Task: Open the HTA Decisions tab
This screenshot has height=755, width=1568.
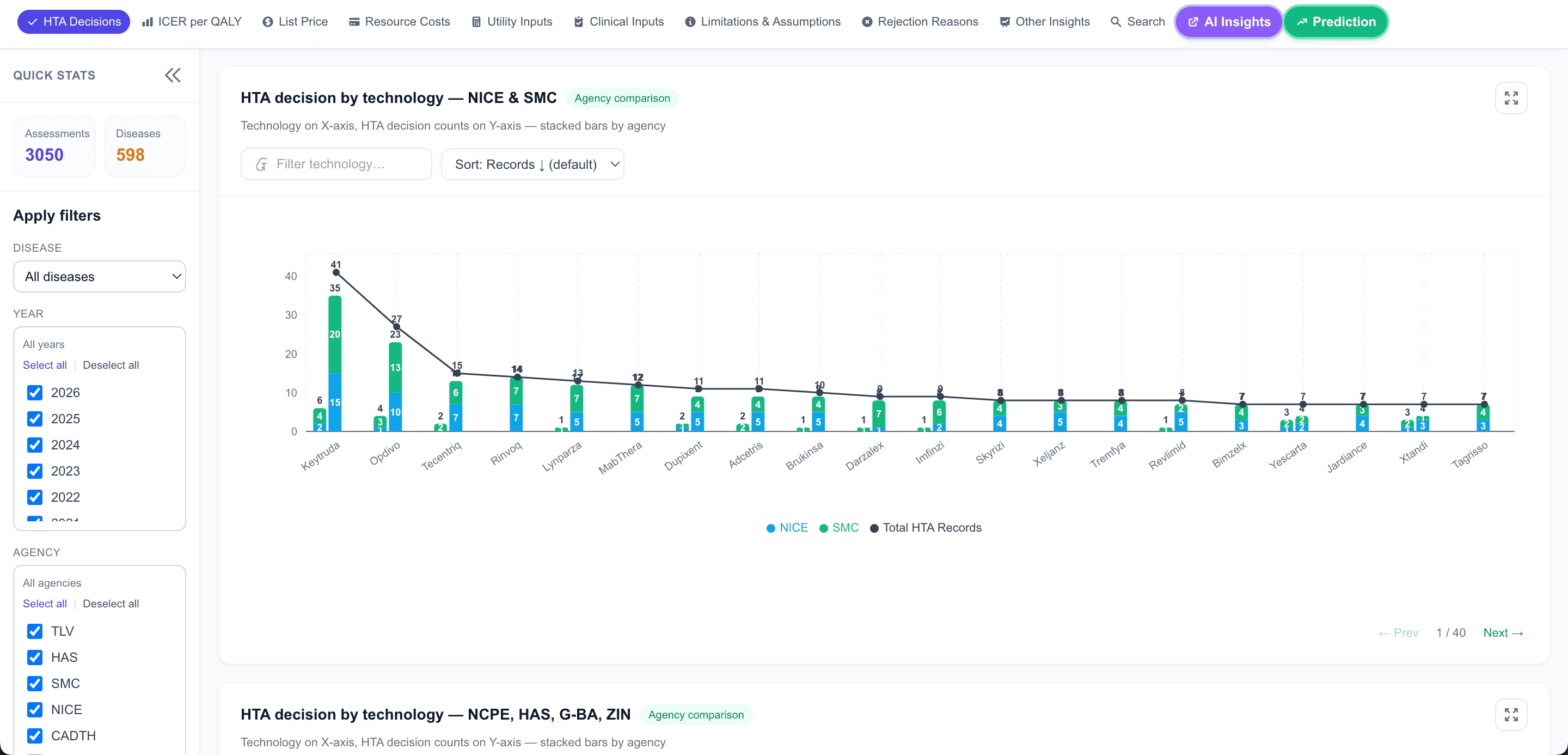Action: point(73,22)
